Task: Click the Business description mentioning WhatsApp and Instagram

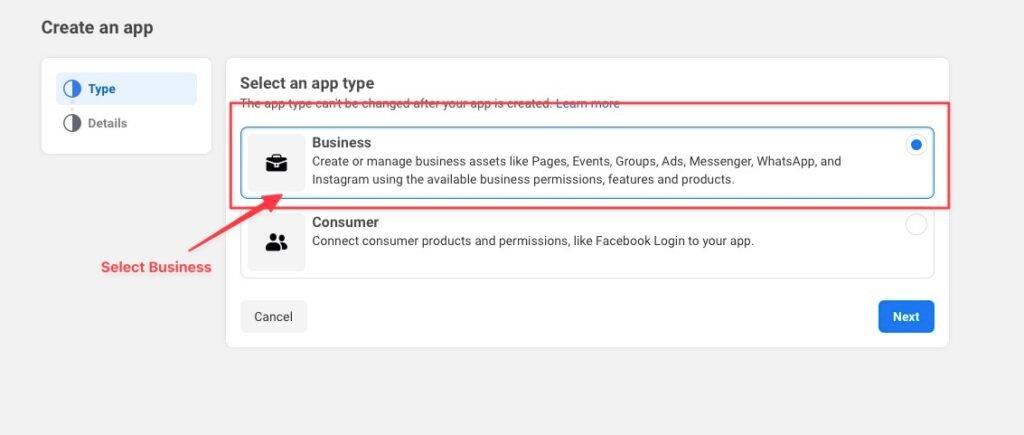Action: pos(577,170)
